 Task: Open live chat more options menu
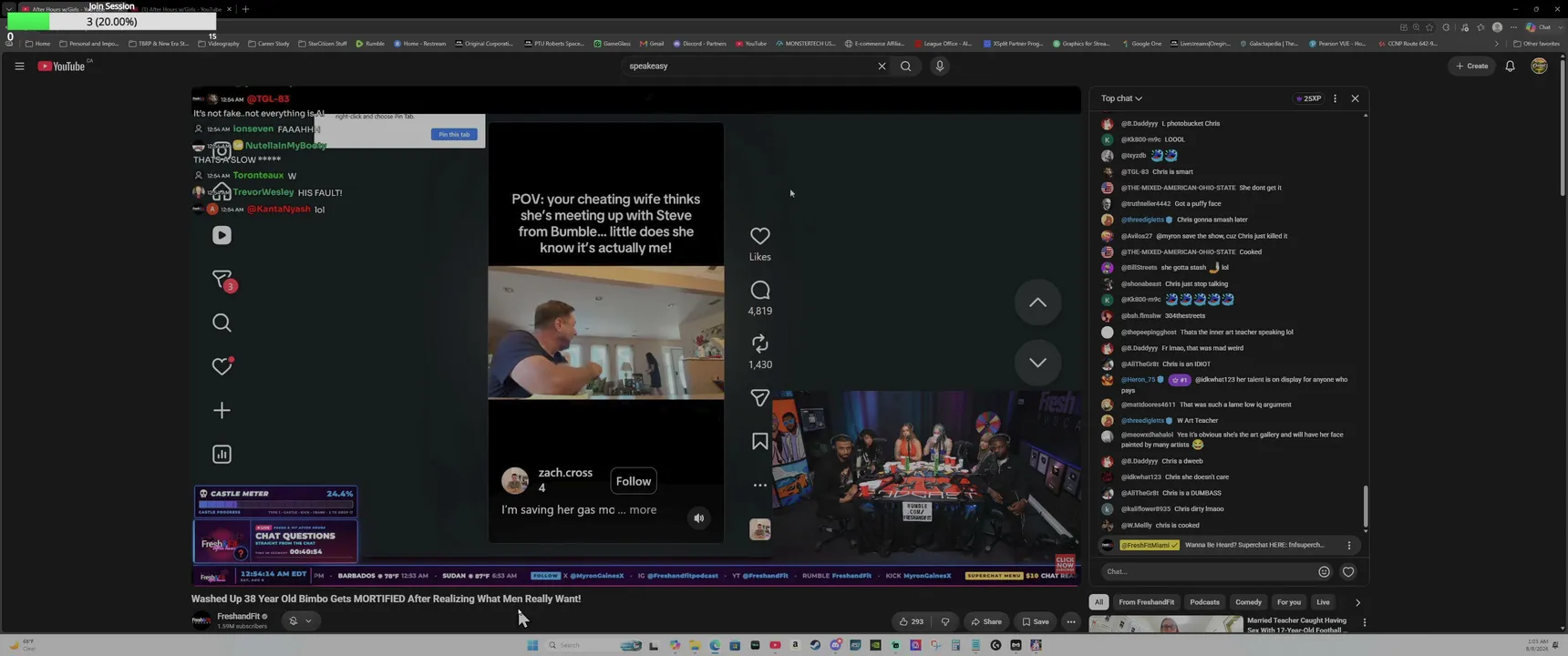coord(1335,98)
